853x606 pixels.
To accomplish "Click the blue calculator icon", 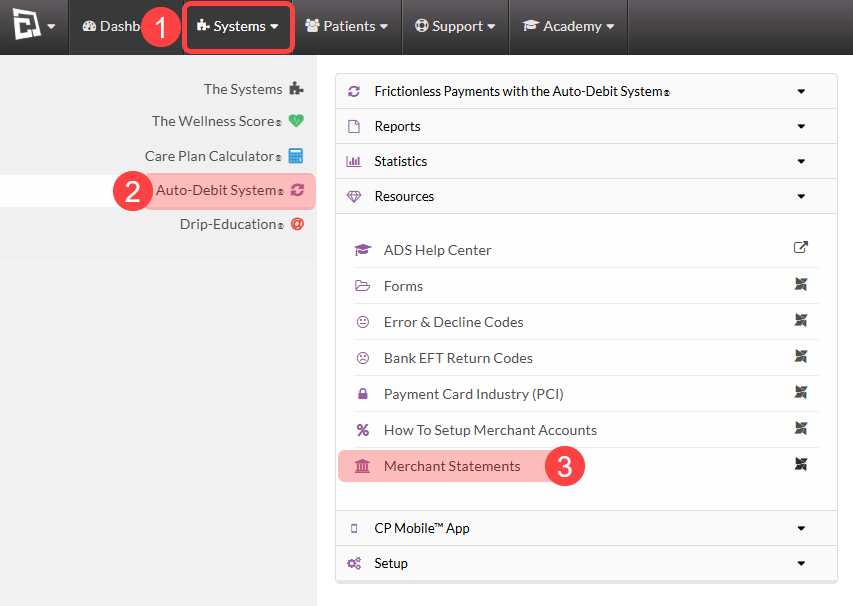I will click(296, 156).
